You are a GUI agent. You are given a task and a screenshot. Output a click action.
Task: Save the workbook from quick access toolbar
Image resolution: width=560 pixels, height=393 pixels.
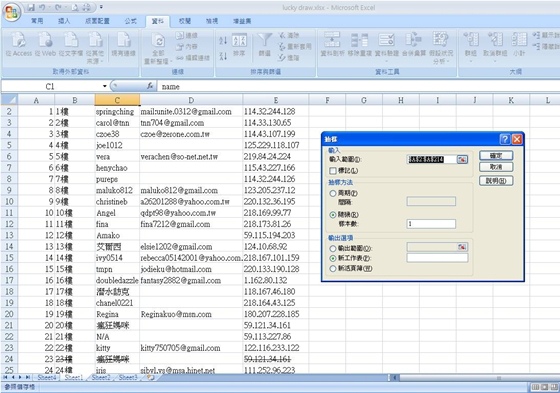pos(31,7)
